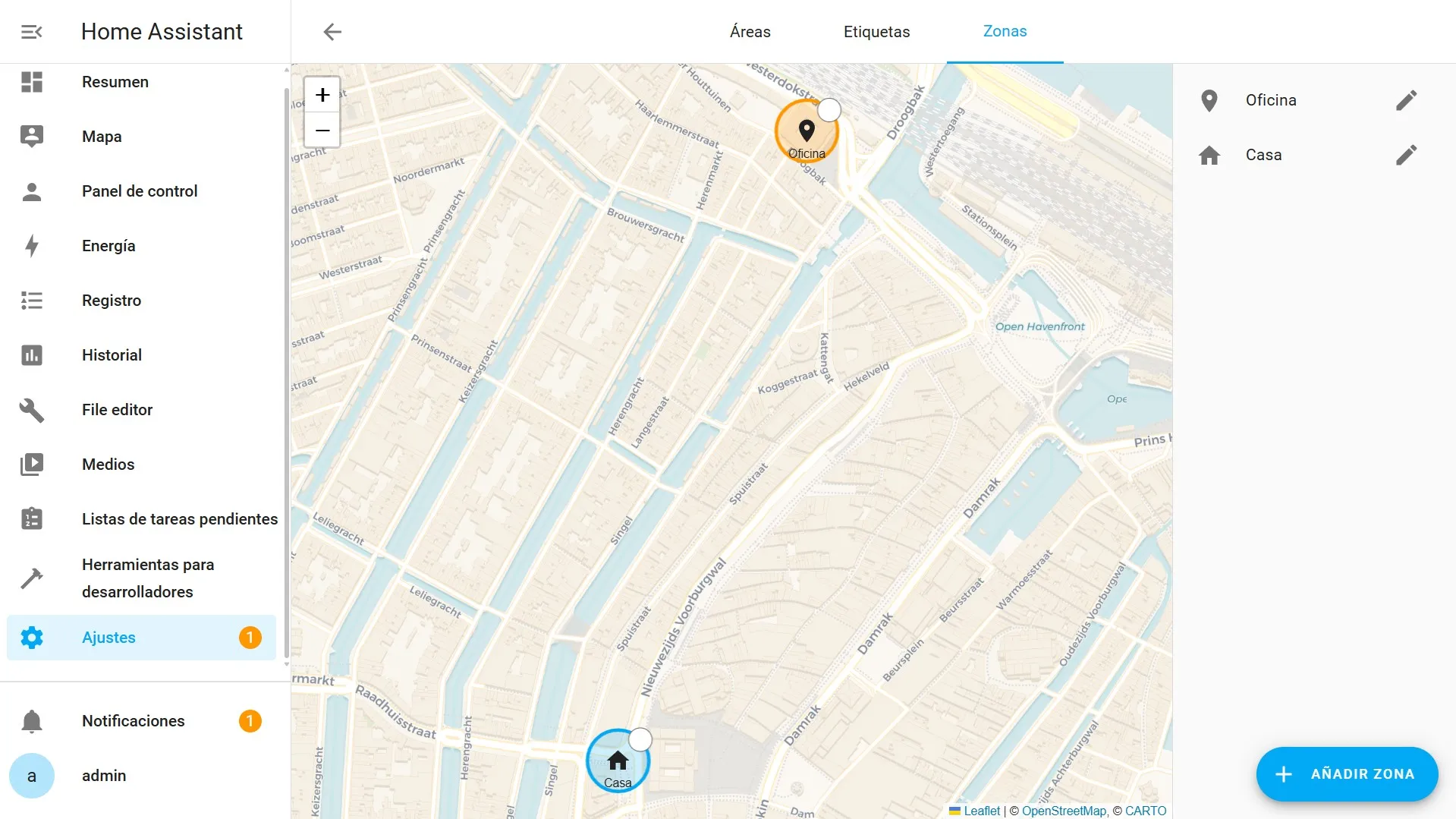1456x819 pixels.
Task: Click the sidebar vertical scrollbar
Action: pos(286,372)
